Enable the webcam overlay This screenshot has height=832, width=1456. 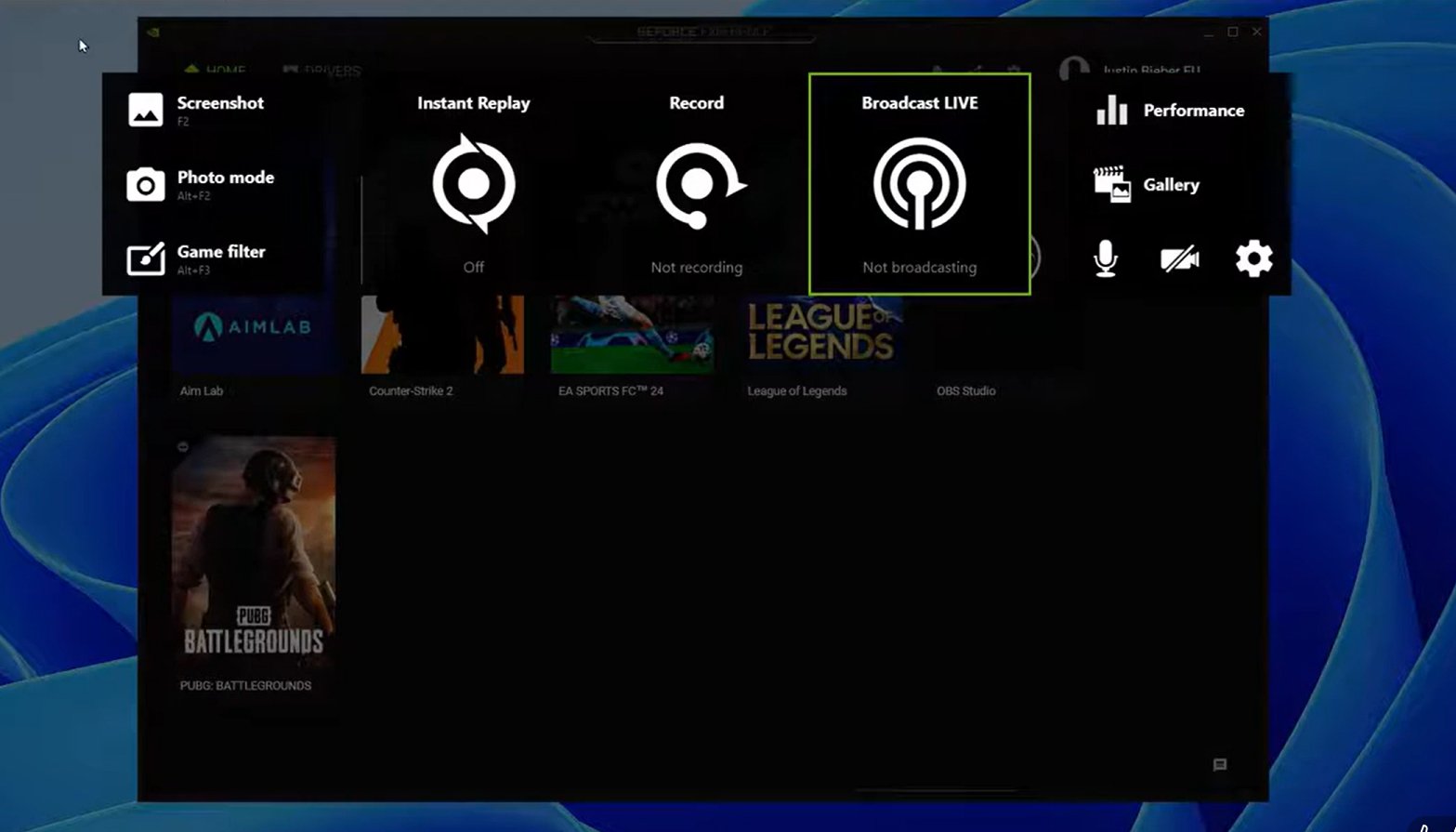1179,258
